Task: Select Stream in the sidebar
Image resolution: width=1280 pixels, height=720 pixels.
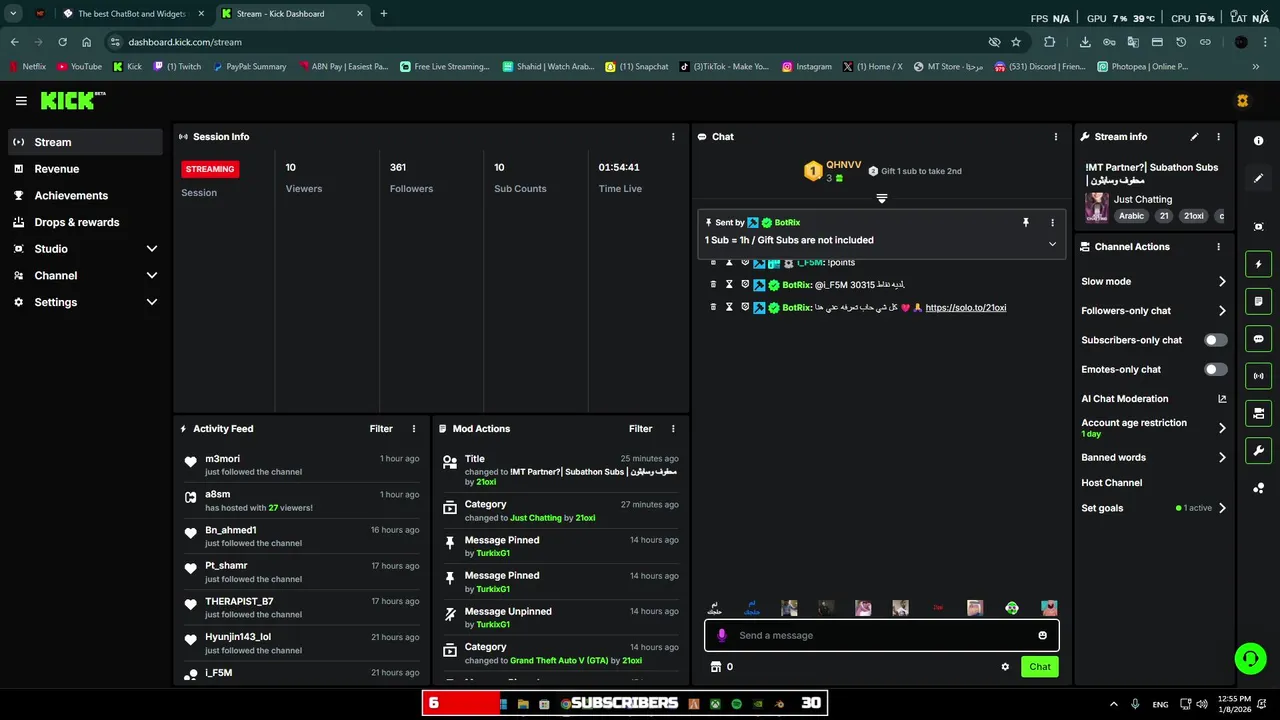Action: click(85, 142)
